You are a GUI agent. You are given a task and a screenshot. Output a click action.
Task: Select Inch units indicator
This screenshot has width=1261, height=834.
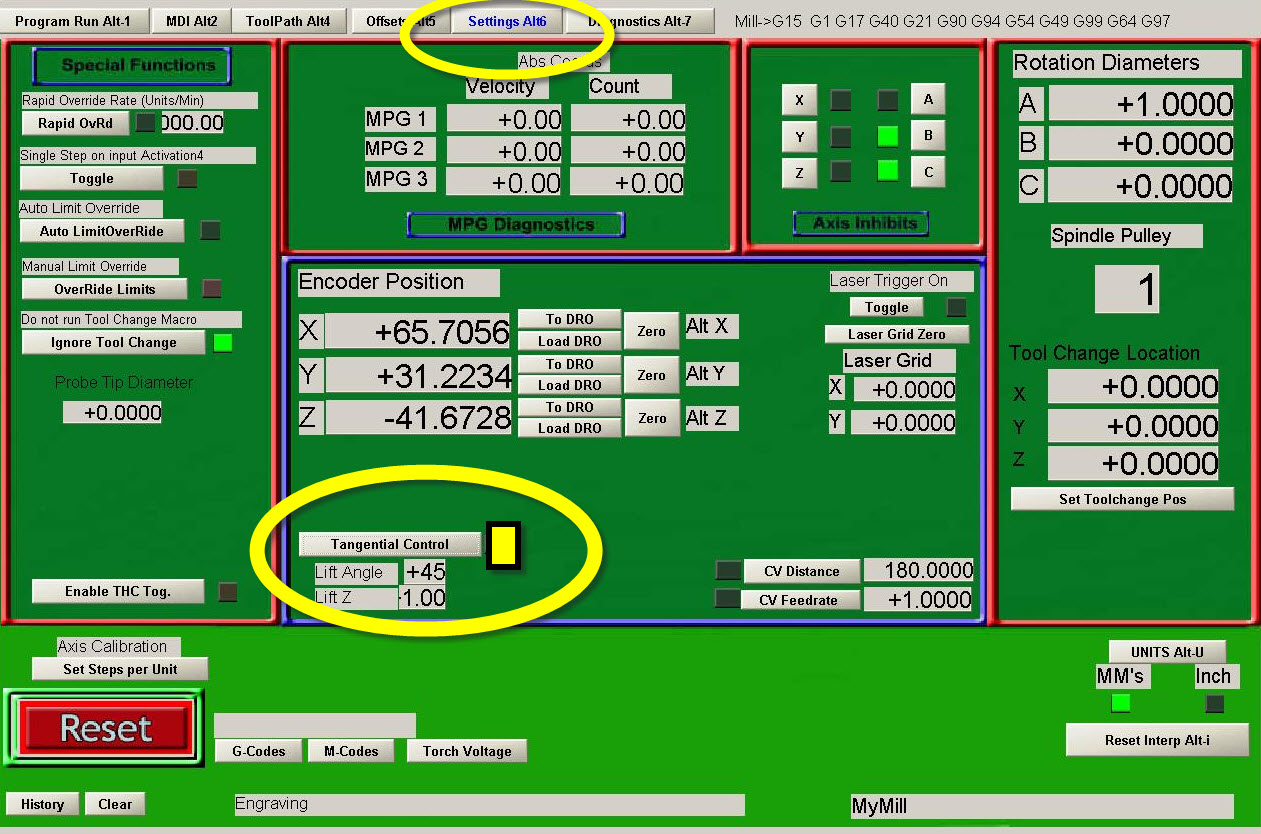(x=1214, y=703)
